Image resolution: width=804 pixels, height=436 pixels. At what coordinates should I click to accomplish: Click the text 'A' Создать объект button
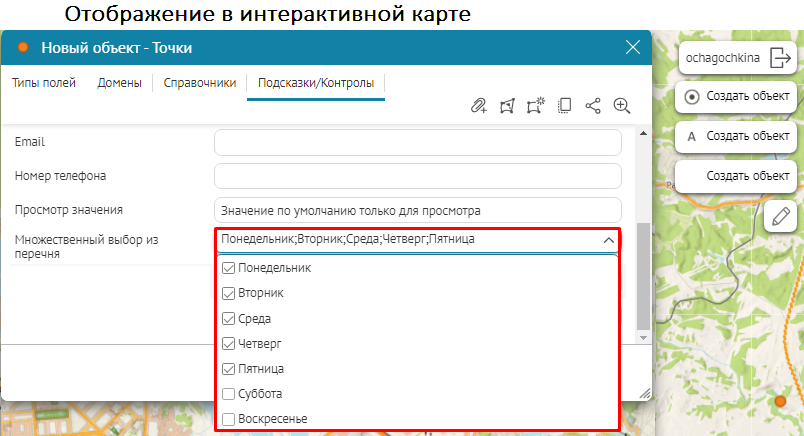pos(737,135)
